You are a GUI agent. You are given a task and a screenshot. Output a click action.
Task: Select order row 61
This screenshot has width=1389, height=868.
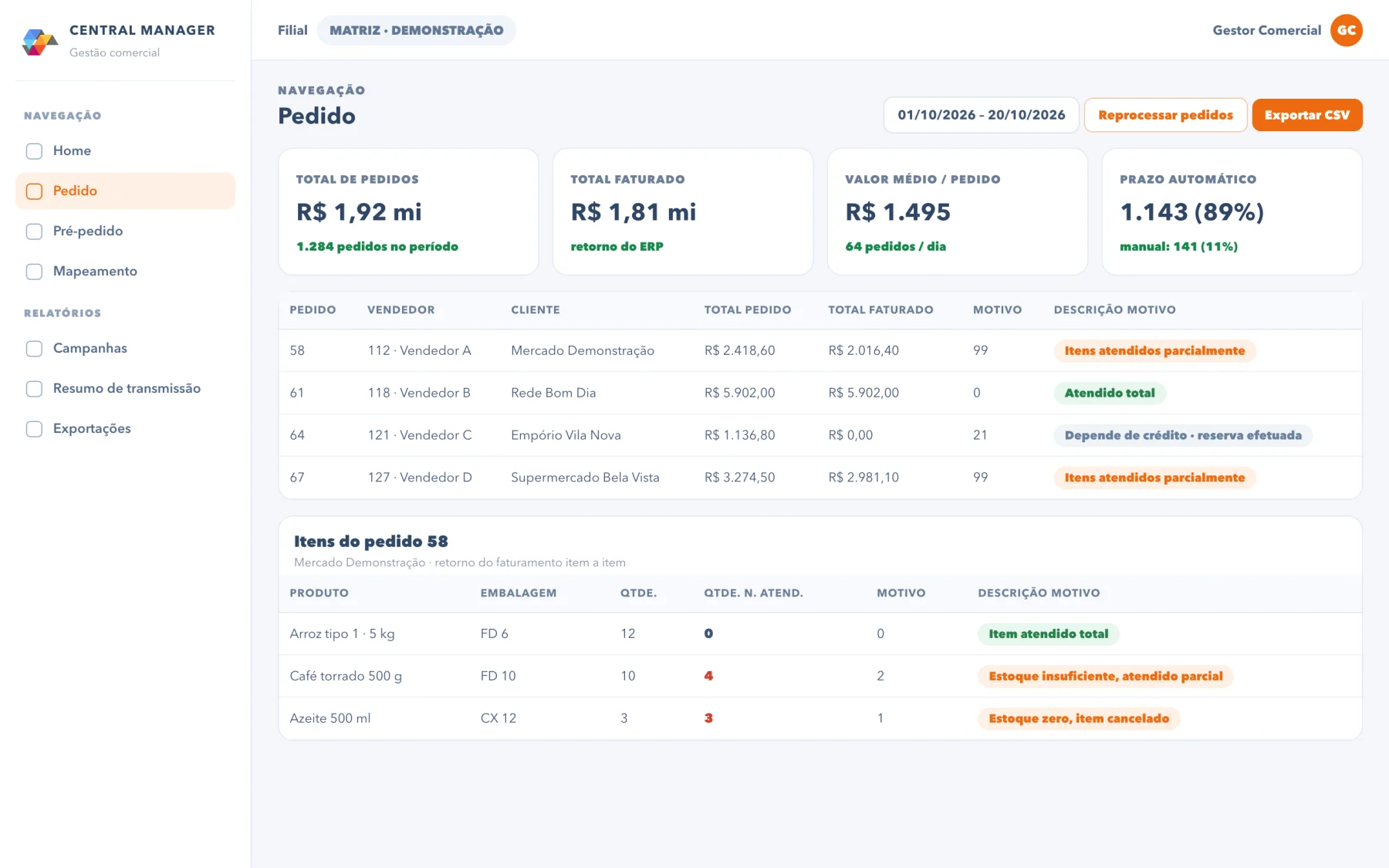point(820,393)
